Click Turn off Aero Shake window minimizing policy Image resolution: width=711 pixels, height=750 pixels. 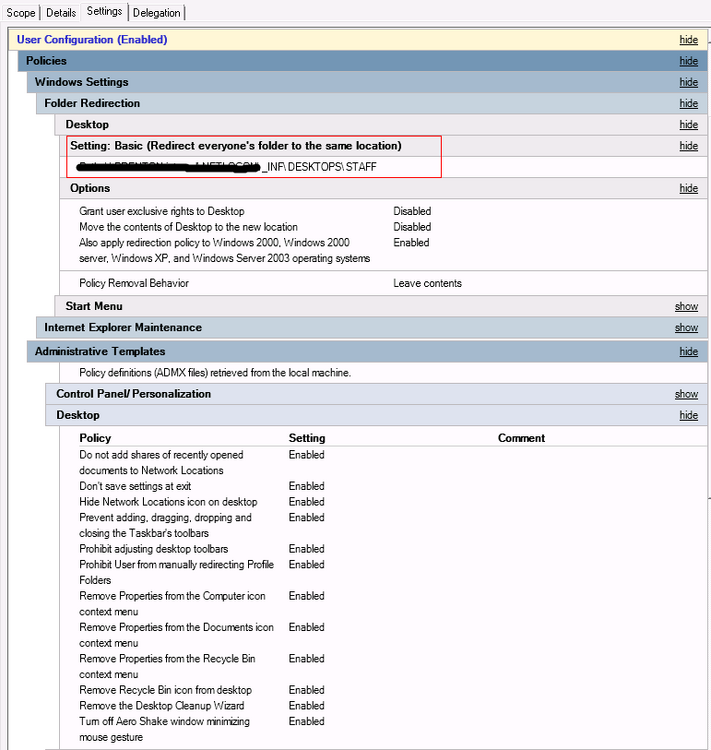point(164,729)
